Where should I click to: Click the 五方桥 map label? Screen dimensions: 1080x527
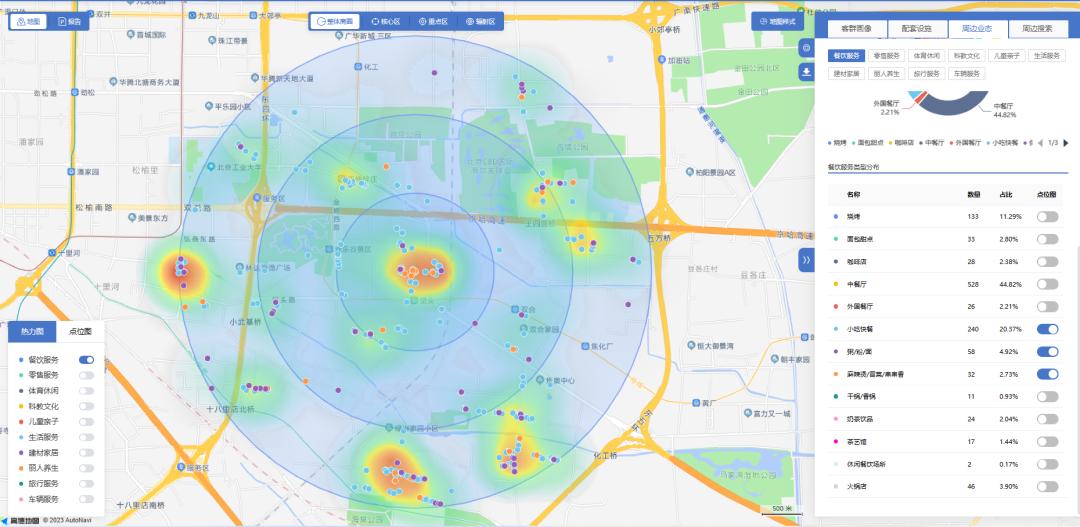click(659, 237)
